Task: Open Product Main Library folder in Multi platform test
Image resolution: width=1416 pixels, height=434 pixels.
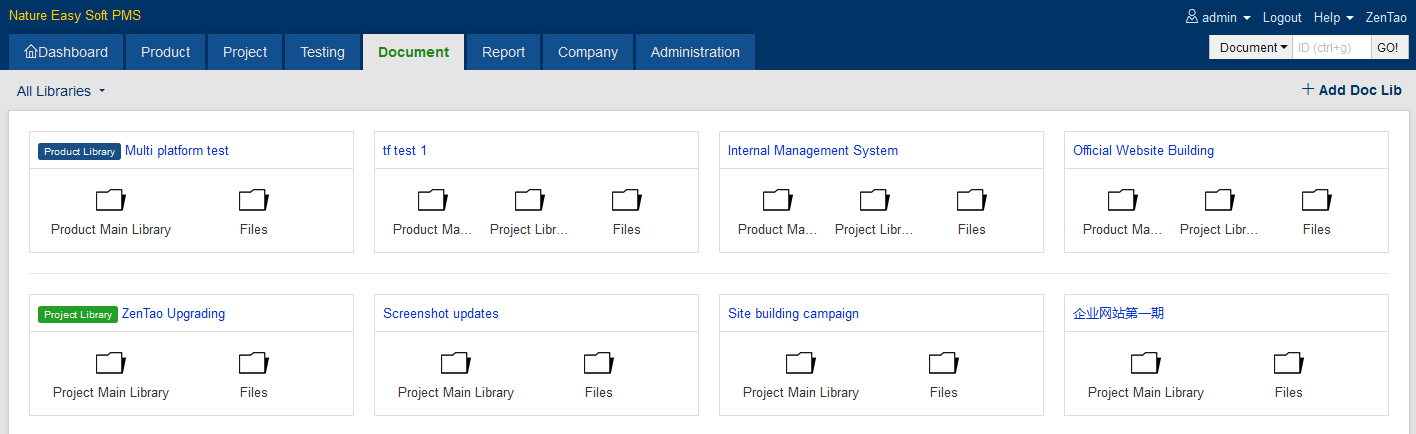Action: [111, 211]
